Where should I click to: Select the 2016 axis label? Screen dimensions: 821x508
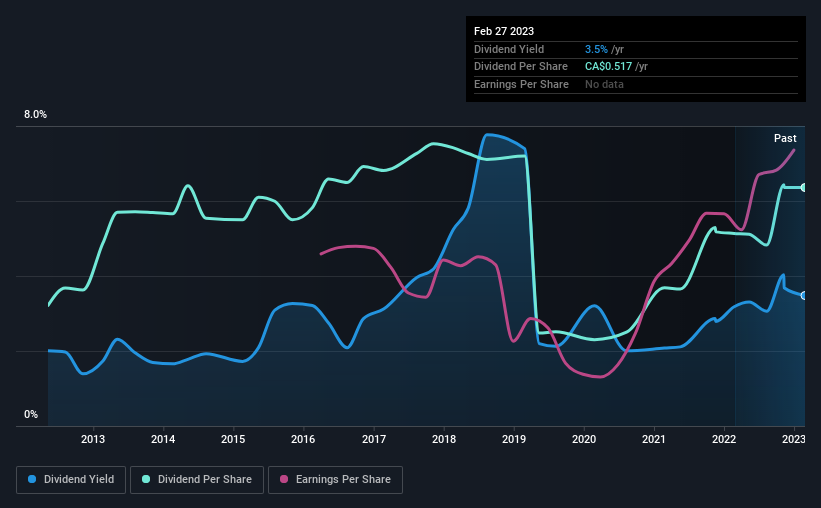pos(303,439)
